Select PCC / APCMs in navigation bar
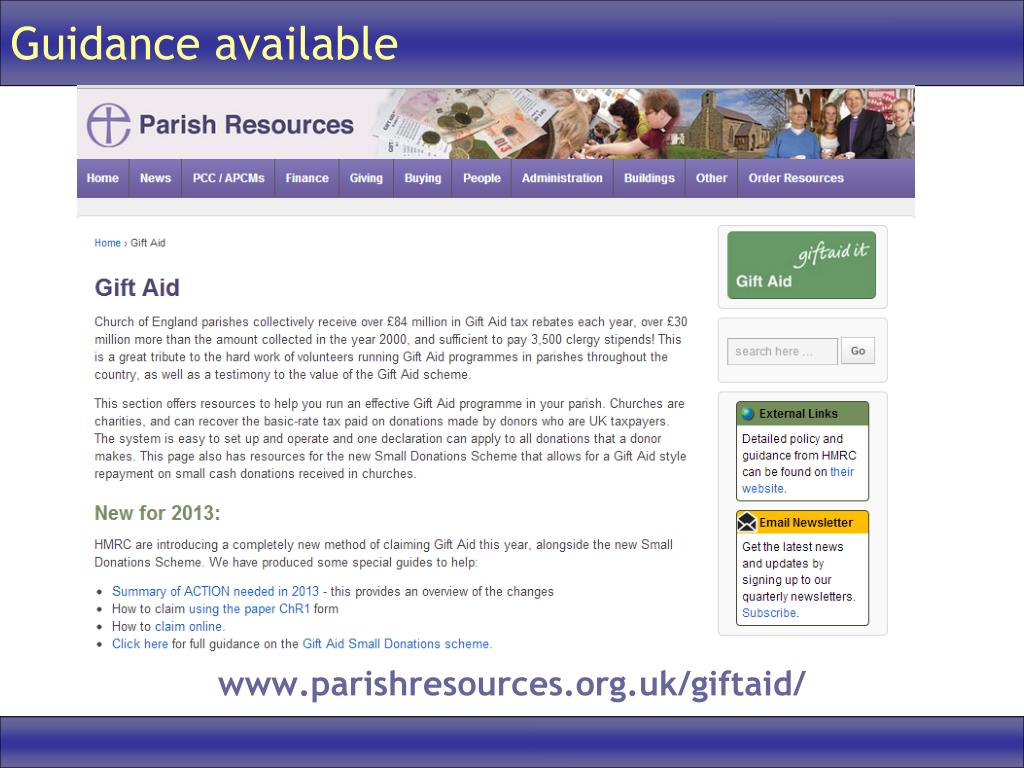Image resolution: width=1024 pixels, height=768 pixels. (x=229, y=178)
